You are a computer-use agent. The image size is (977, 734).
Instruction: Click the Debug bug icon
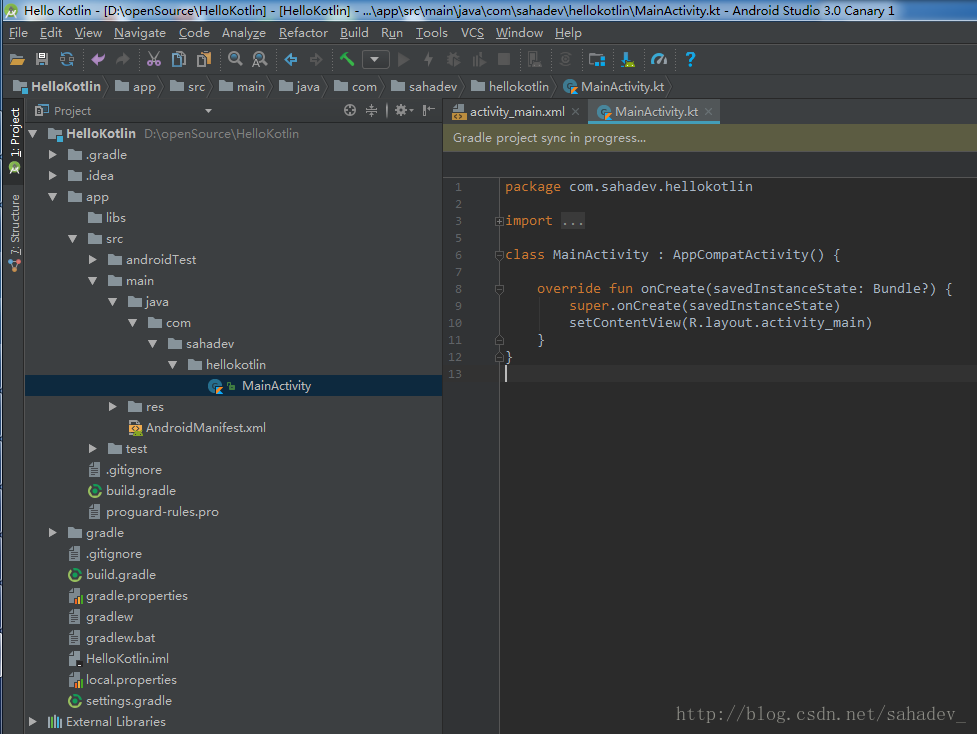454,60
